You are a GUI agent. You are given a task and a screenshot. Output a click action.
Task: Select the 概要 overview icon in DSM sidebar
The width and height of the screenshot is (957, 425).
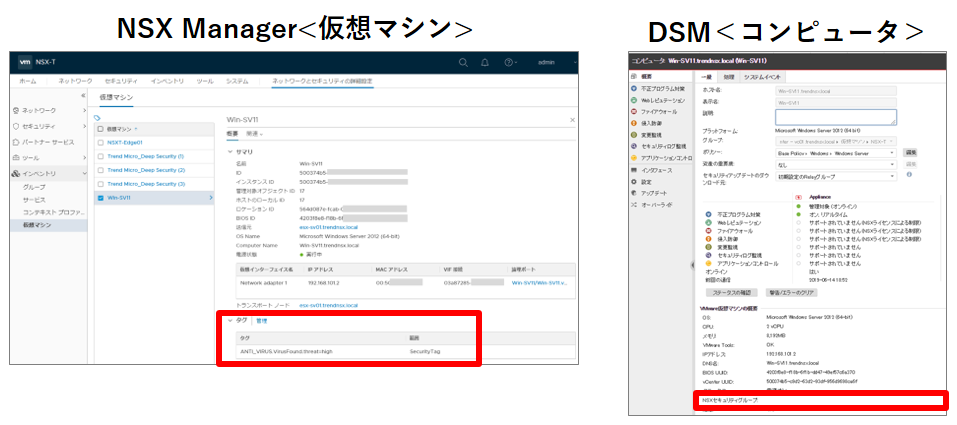click(x=635, y=76)
